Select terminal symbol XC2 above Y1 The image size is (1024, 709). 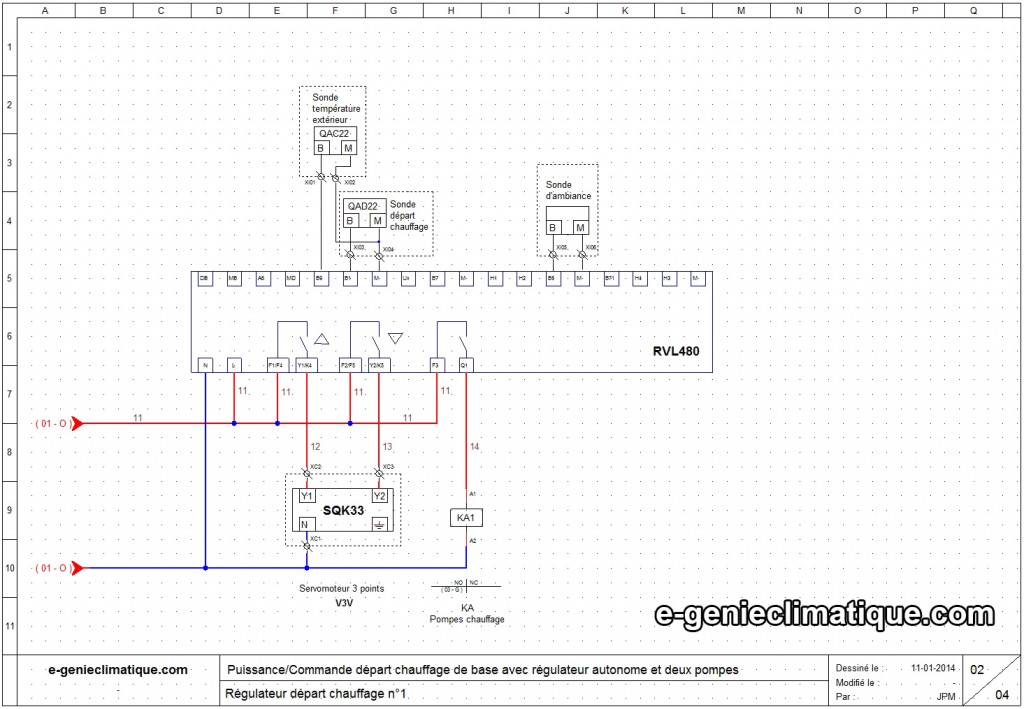(x=306, y=473)
